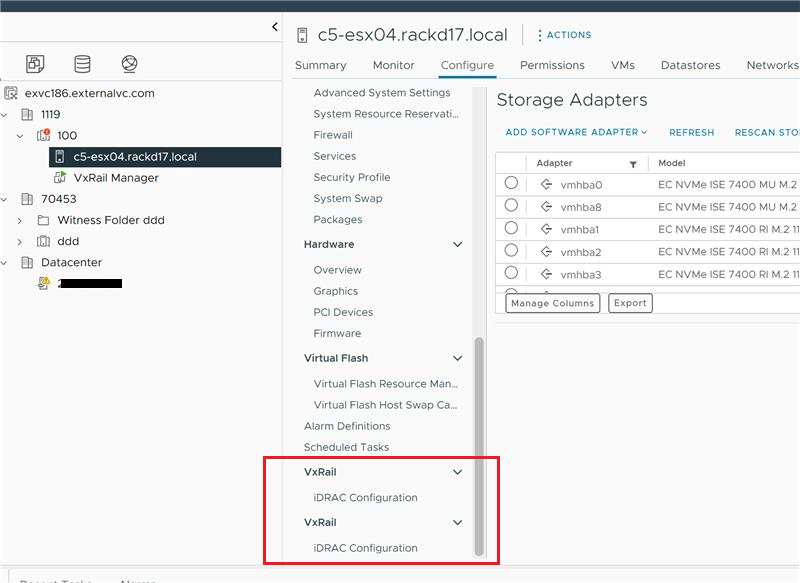Open the host's Datastores tab
Viewport: 800px width, 583px height.
click(690, 65)
